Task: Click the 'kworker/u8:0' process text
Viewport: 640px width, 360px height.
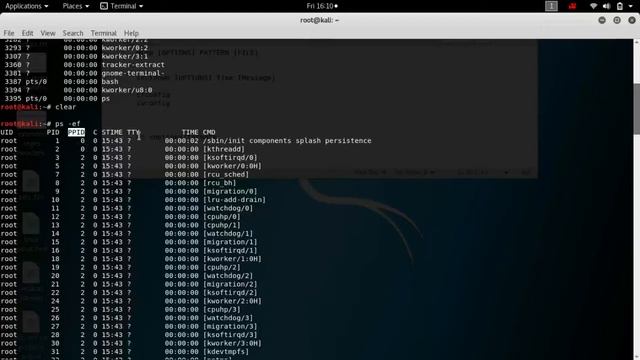Action: coord(127,90)
